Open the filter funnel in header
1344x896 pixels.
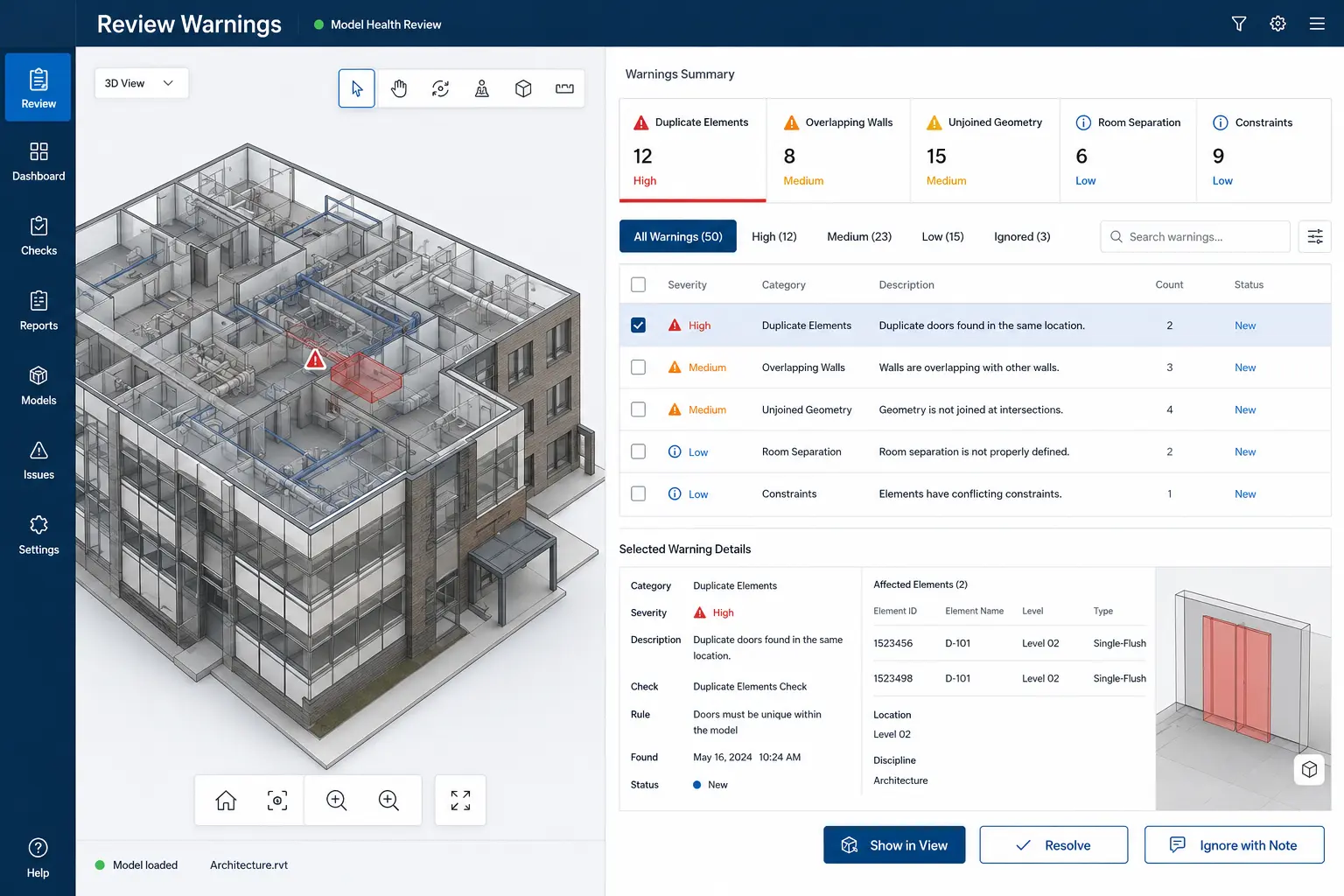1239,24
